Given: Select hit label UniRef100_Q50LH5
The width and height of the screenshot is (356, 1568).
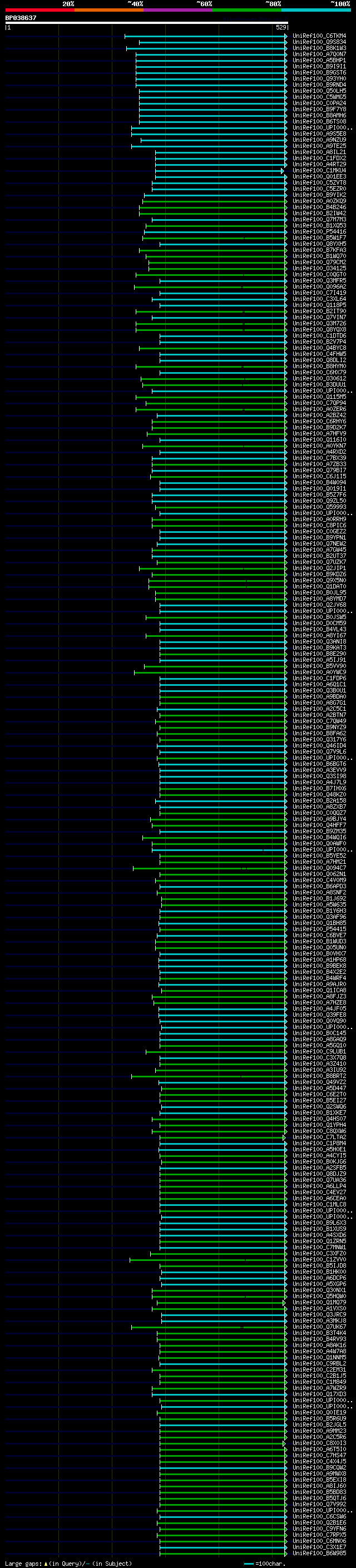Looking at the screenshot, I should (319, 91).
